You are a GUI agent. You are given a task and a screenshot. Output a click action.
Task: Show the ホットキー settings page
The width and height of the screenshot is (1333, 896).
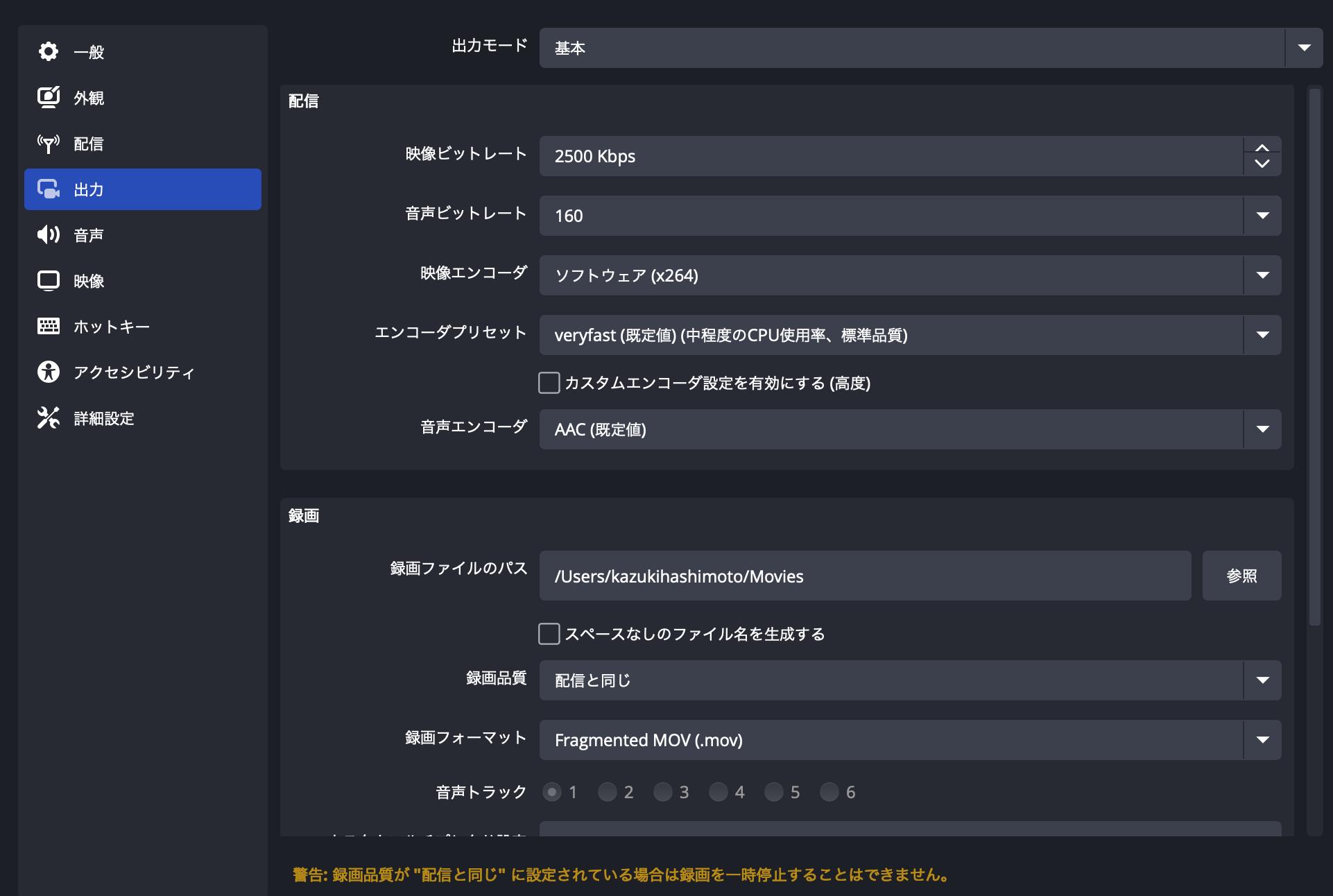[x=143, y=327]
